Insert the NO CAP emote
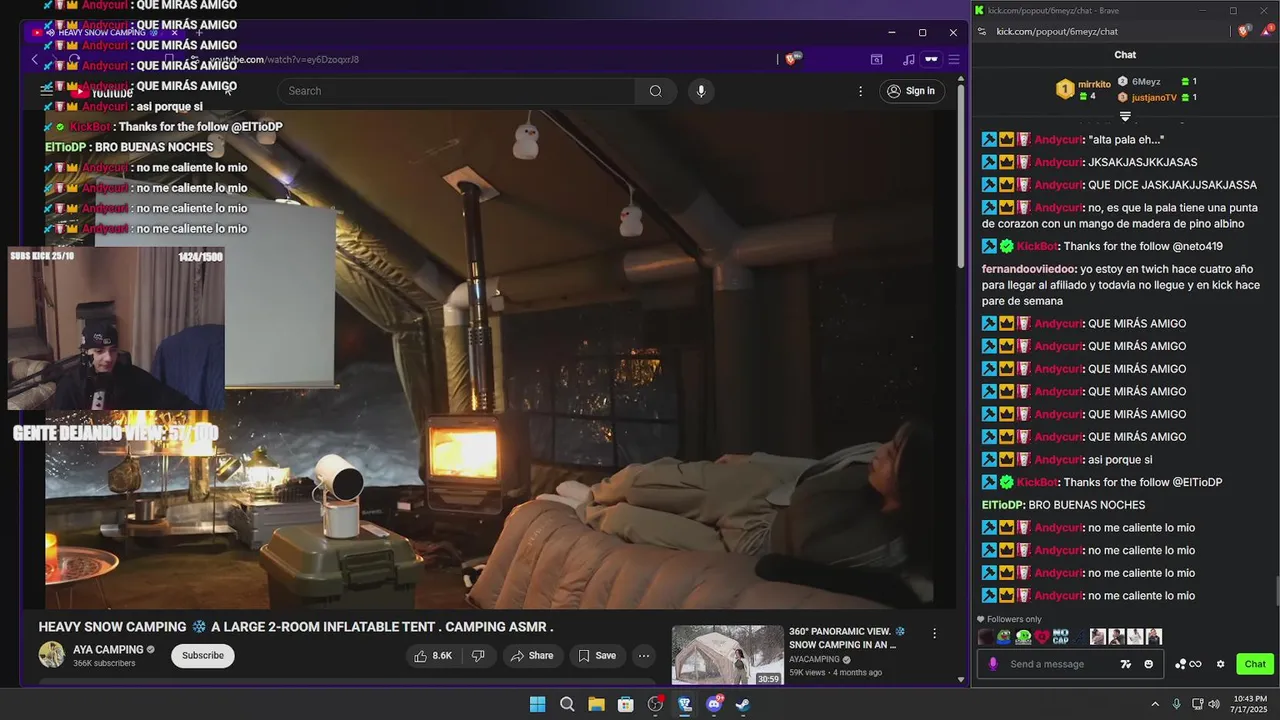The width and height of the screenshot is (1280, 720). [x=1060, y=637]
